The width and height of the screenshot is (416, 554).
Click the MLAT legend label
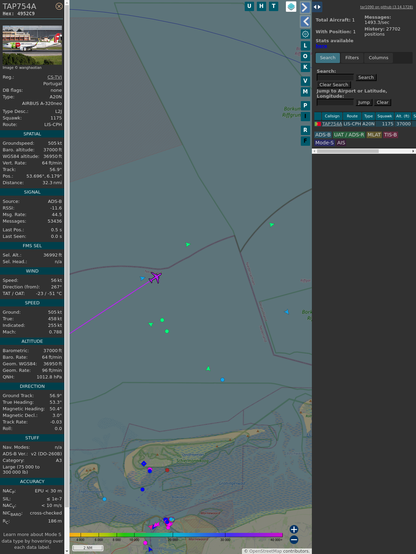click(374, 135)
